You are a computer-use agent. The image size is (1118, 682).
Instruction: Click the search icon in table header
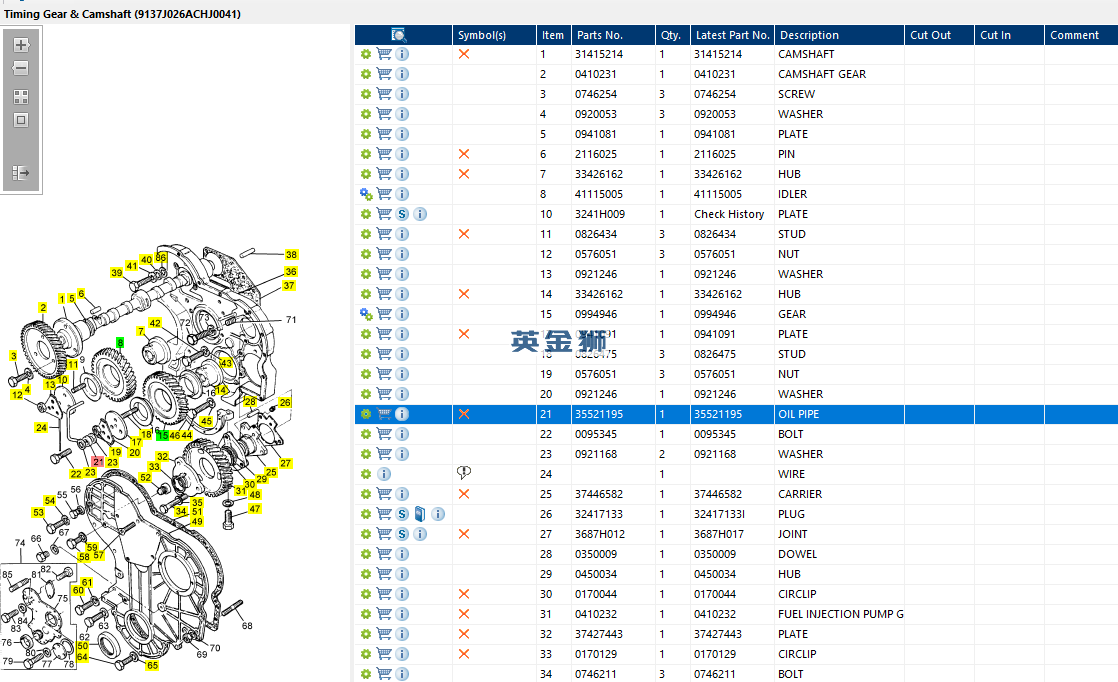[x=399, y=35]
